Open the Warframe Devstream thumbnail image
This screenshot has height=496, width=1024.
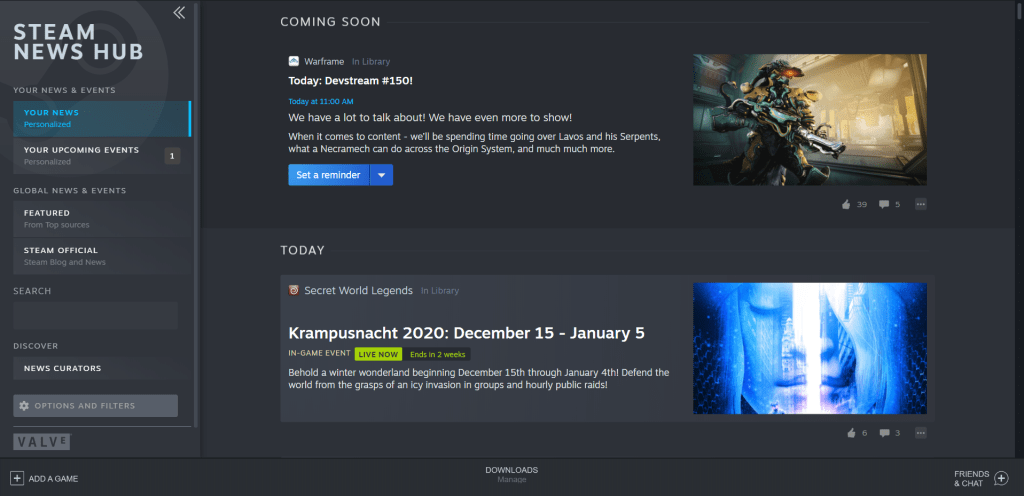coord(810,120)
